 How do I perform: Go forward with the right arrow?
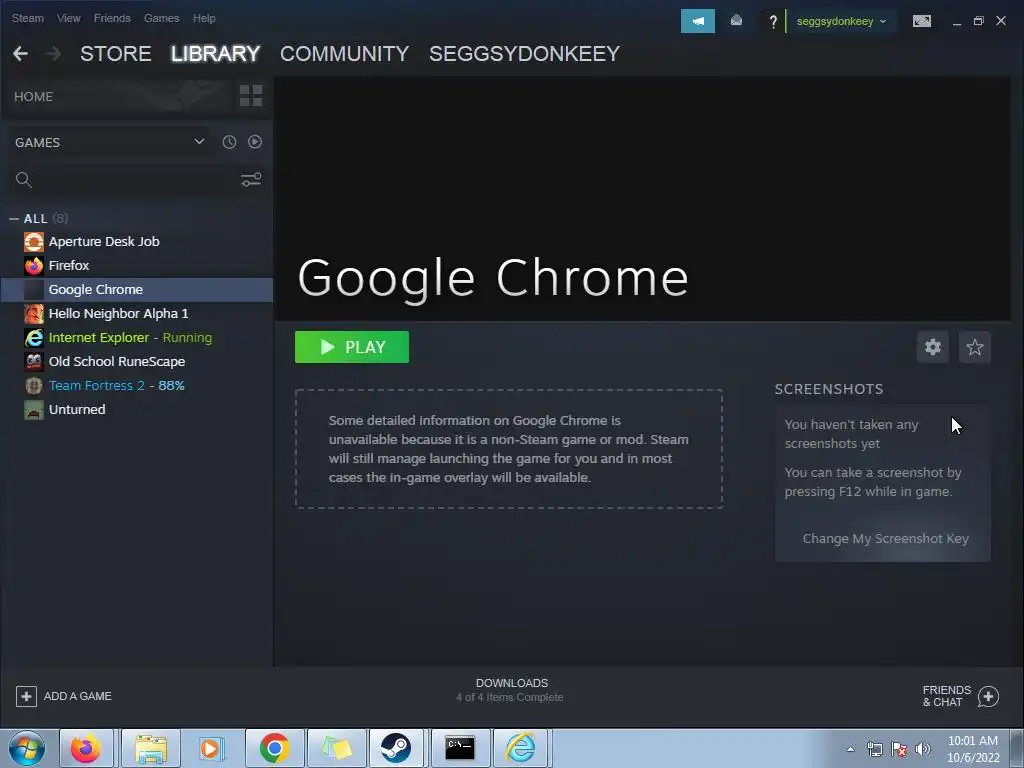[54, 54]
